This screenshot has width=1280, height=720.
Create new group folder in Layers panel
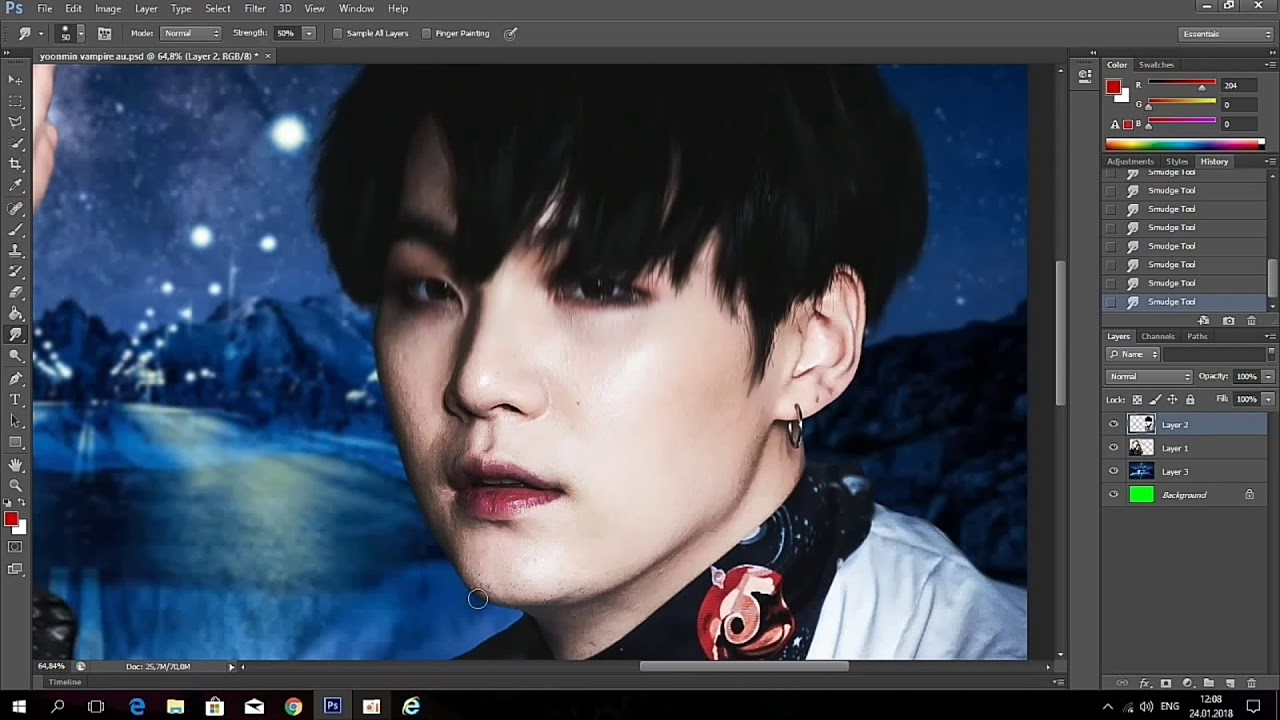pyautogui.click(x=1208, y=683)
